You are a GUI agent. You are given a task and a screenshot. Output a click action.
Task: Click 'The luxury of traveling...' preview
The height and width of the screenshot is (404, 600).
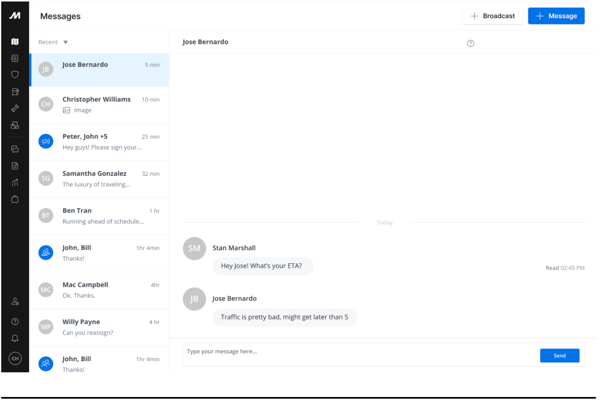pyautogui.click(x=96, y=185)
